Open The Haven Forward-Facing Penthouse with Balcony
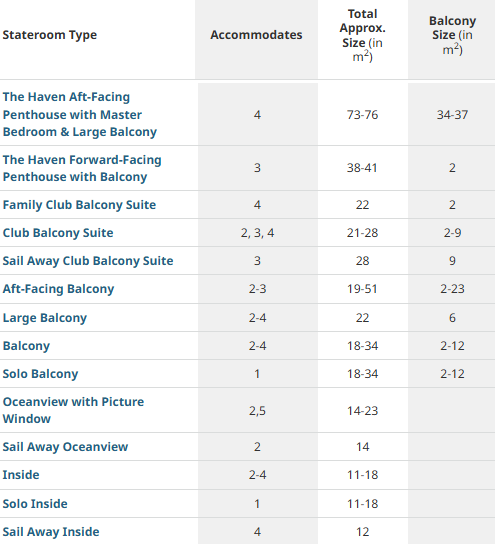495x544 pixels. [x=82, y=168]
